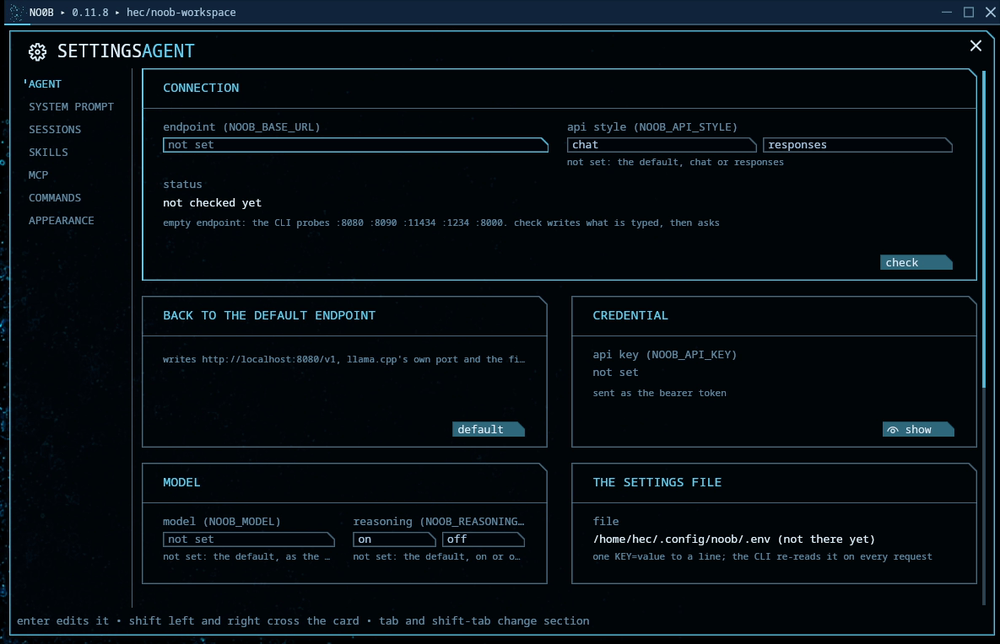Viewport: 1000px width, 644px height.
Task: Click the BACK TO THE DEFAULT ENDPOINT heading
Action: click(x=269, y=316)
